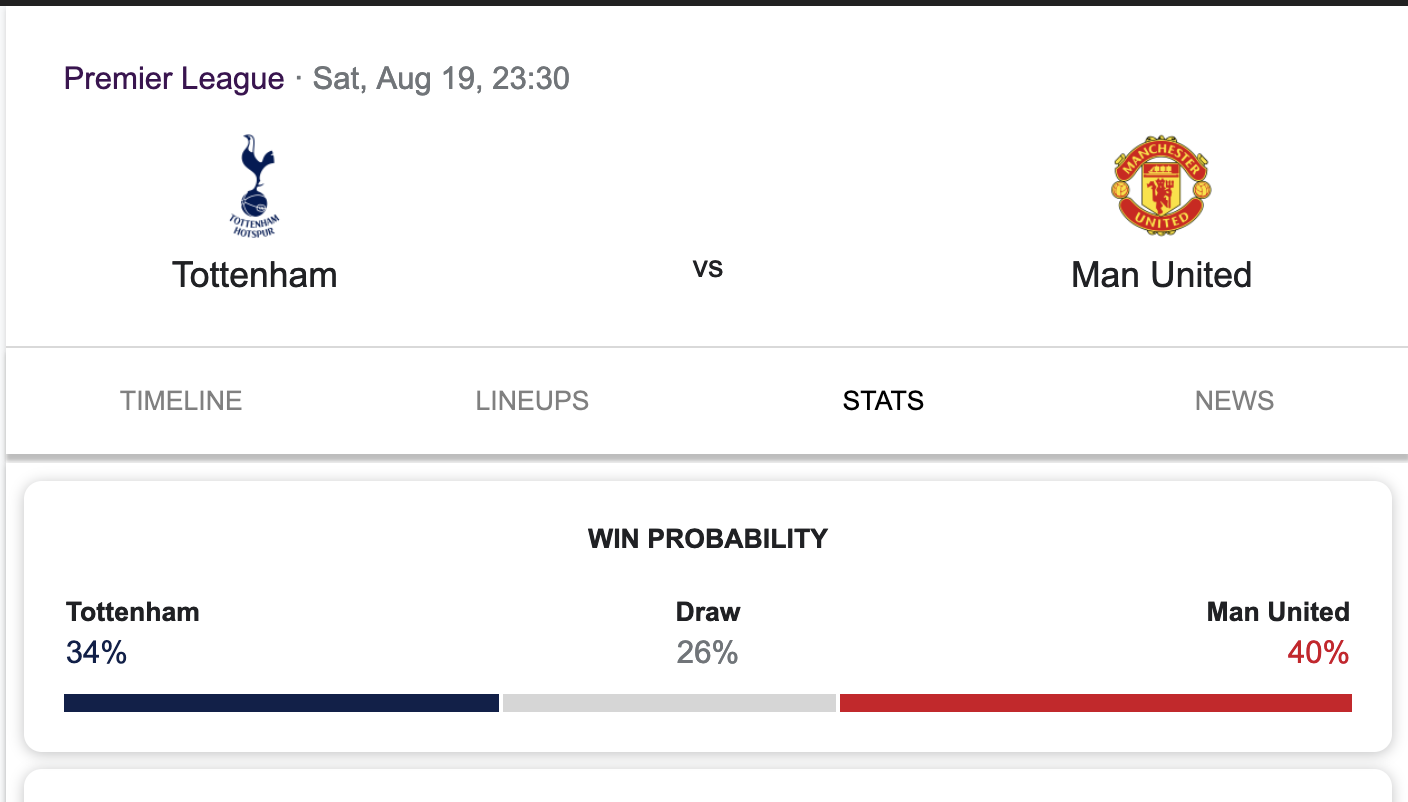Click the red Man United probability bar
The image size is (1408, 802).
(x=1095, y=703)
